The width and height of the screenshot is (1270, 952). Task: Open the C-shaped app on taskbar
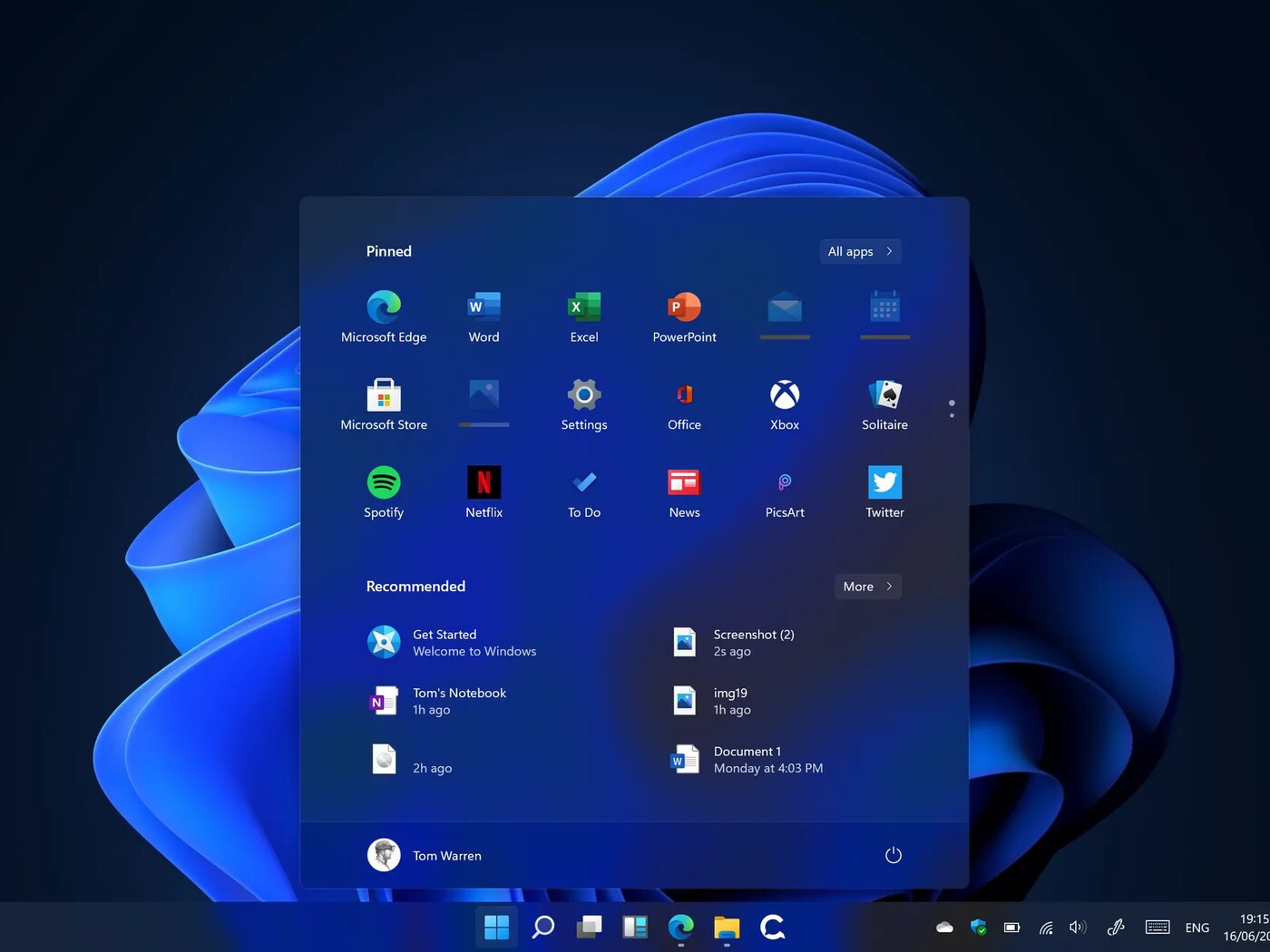tap(773, 927)
